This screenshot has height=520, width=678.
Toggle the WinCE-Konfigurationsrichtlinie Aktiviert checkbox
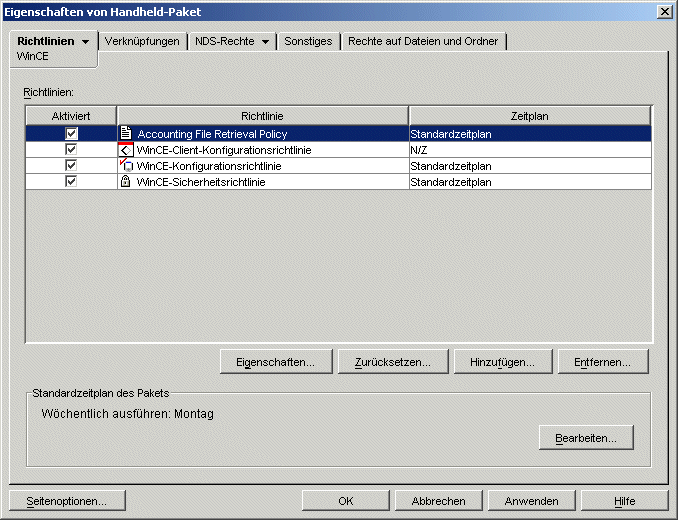pos(71,166)
